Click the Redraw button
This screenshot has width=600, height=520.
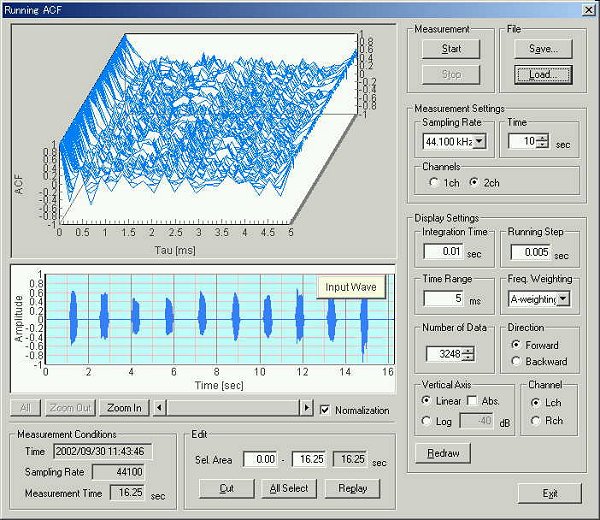click(443, 453)
